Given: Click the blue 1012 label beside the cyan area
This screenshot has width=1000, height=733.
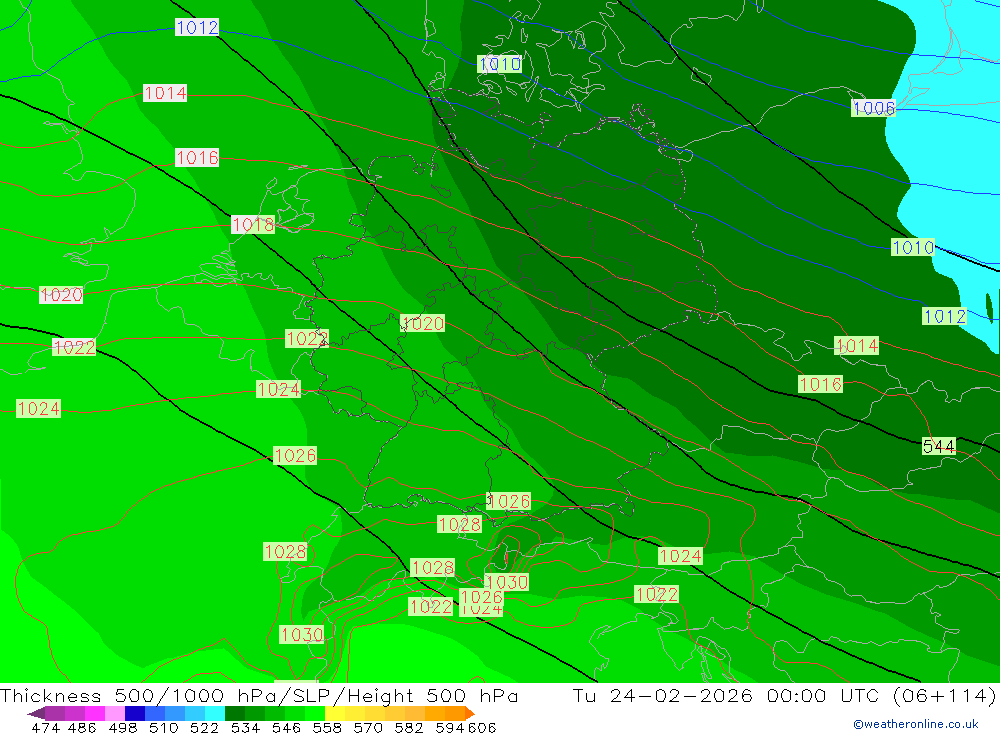Looking at the screenshot, I should click(x=945, y=316).
